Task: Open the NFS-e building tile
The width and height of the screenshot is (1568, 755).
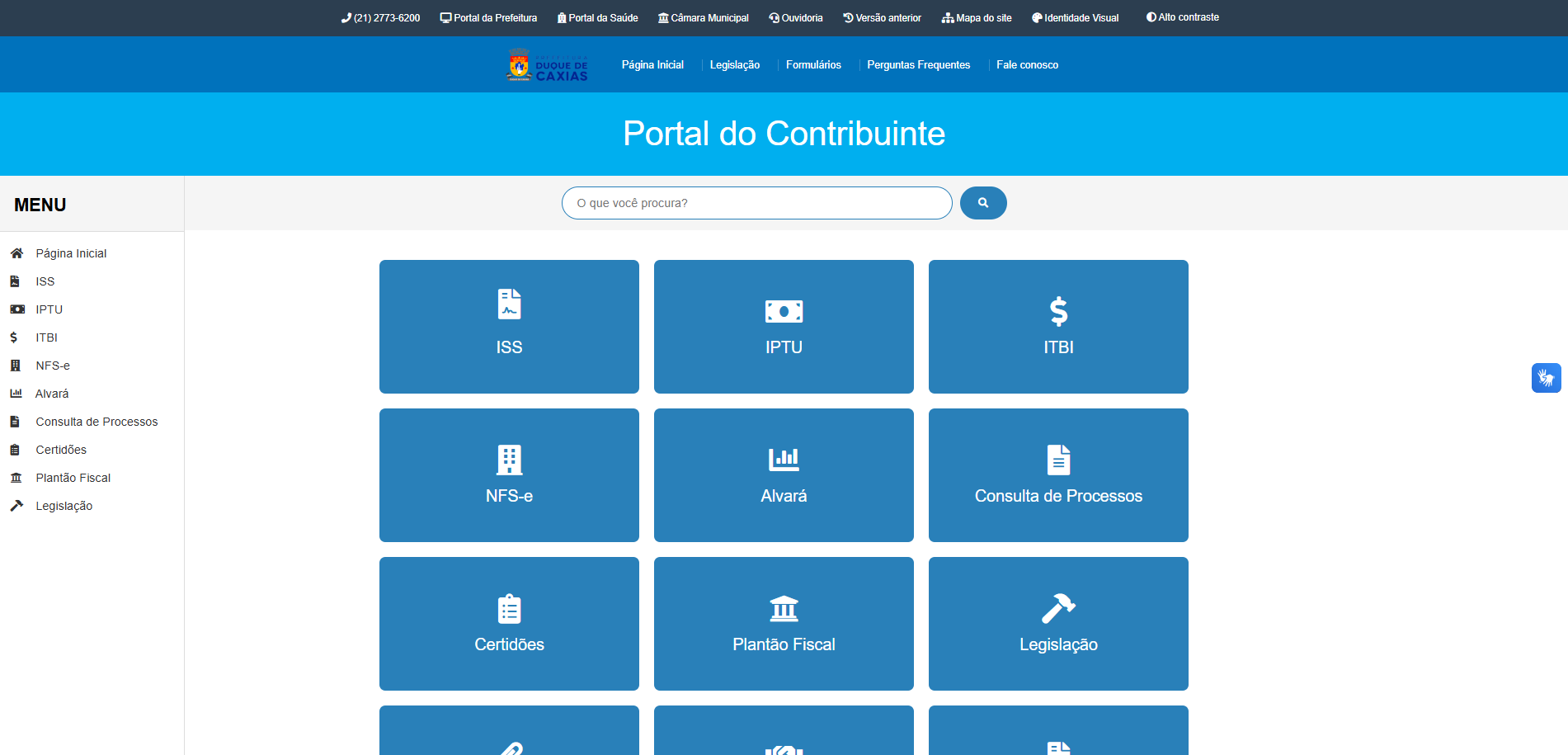Action: point(509,475)
